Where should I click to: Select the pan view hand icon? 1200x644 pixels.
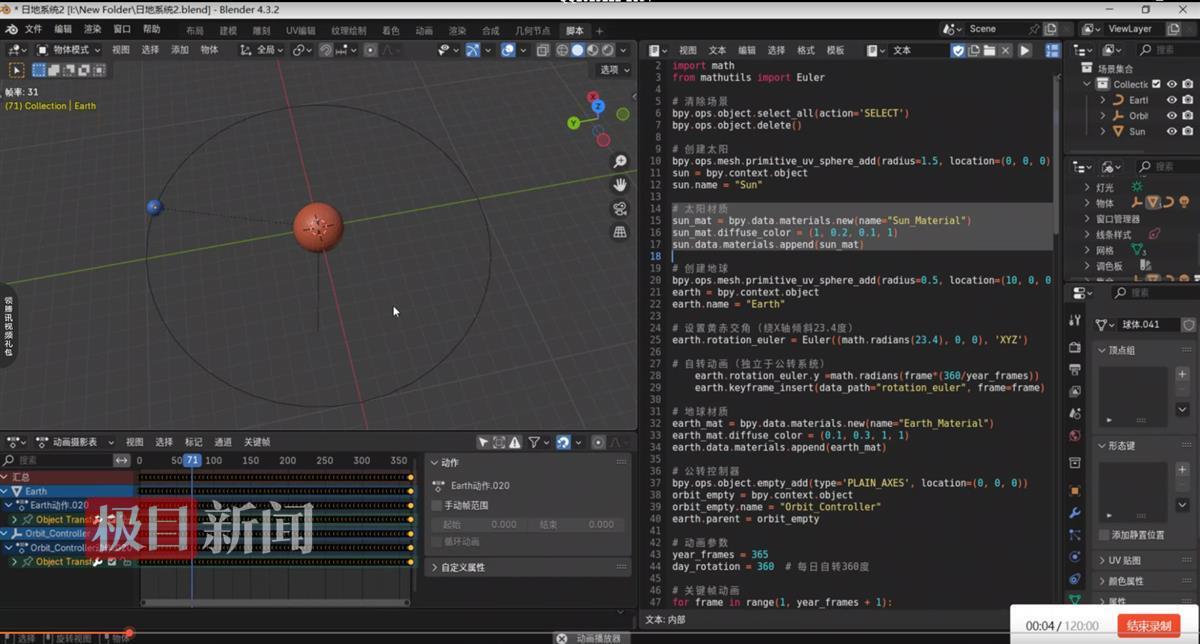click(620, 185)
